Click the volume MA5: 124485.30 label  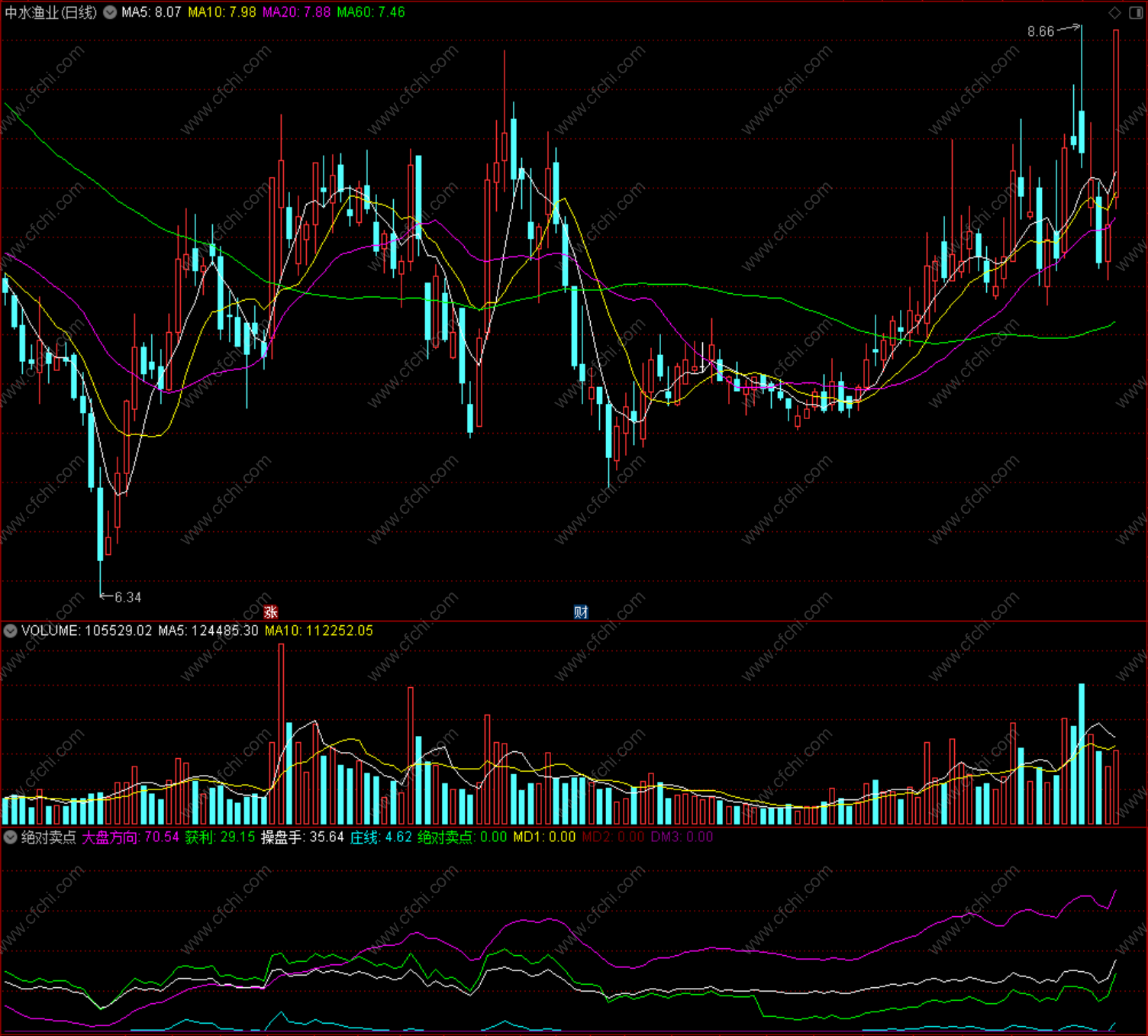(x=208, y=631)
